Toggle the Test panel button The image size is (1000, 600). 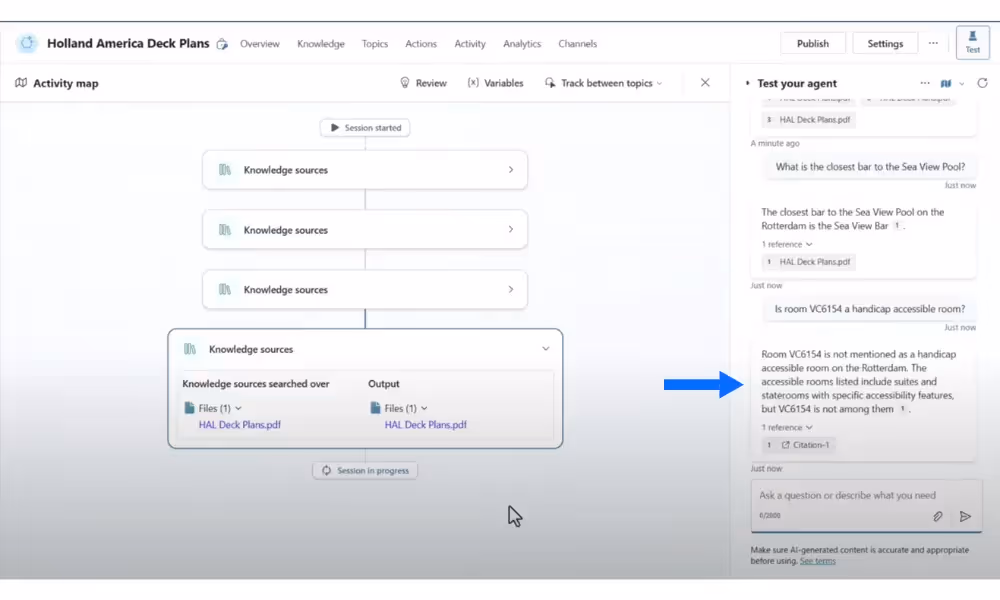click(x=973, y=42)
